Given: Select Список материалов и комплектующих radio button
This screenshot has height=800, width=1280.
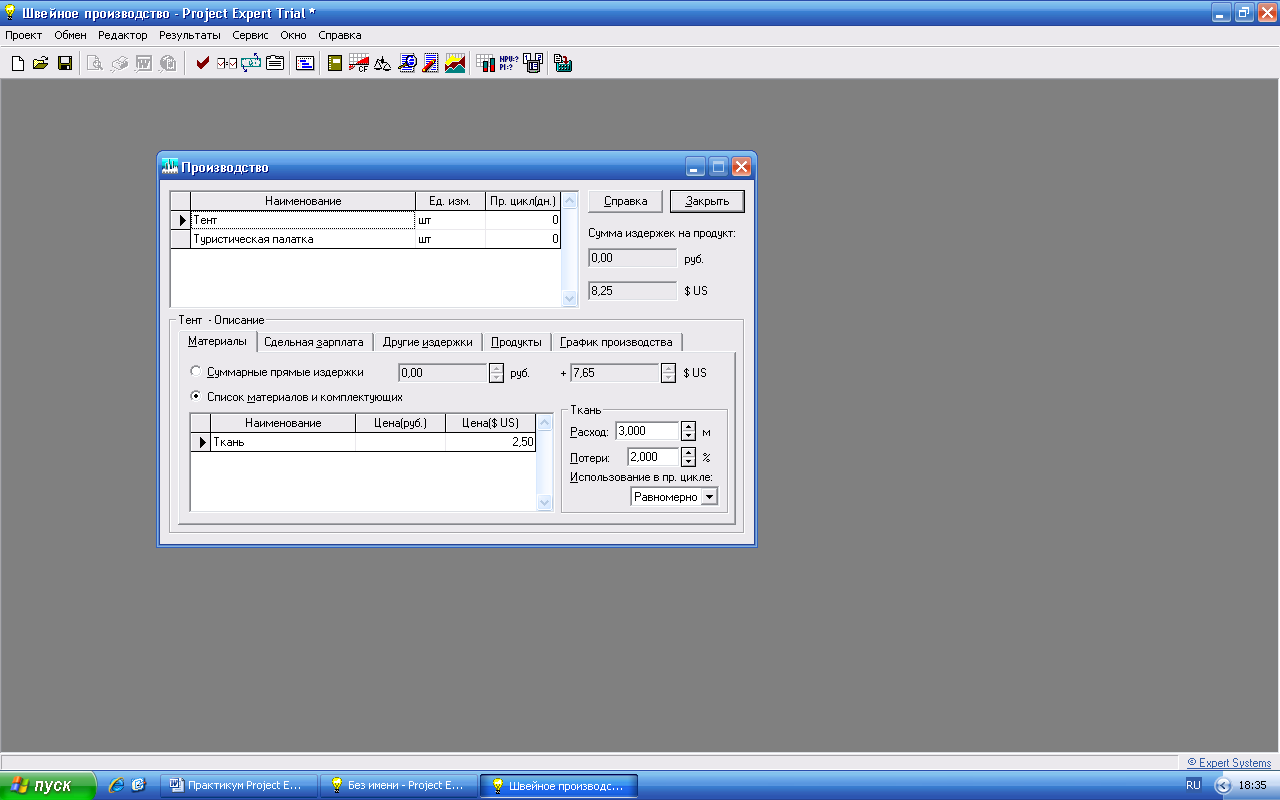Looking at the screenshot, I should coord(196,396).
